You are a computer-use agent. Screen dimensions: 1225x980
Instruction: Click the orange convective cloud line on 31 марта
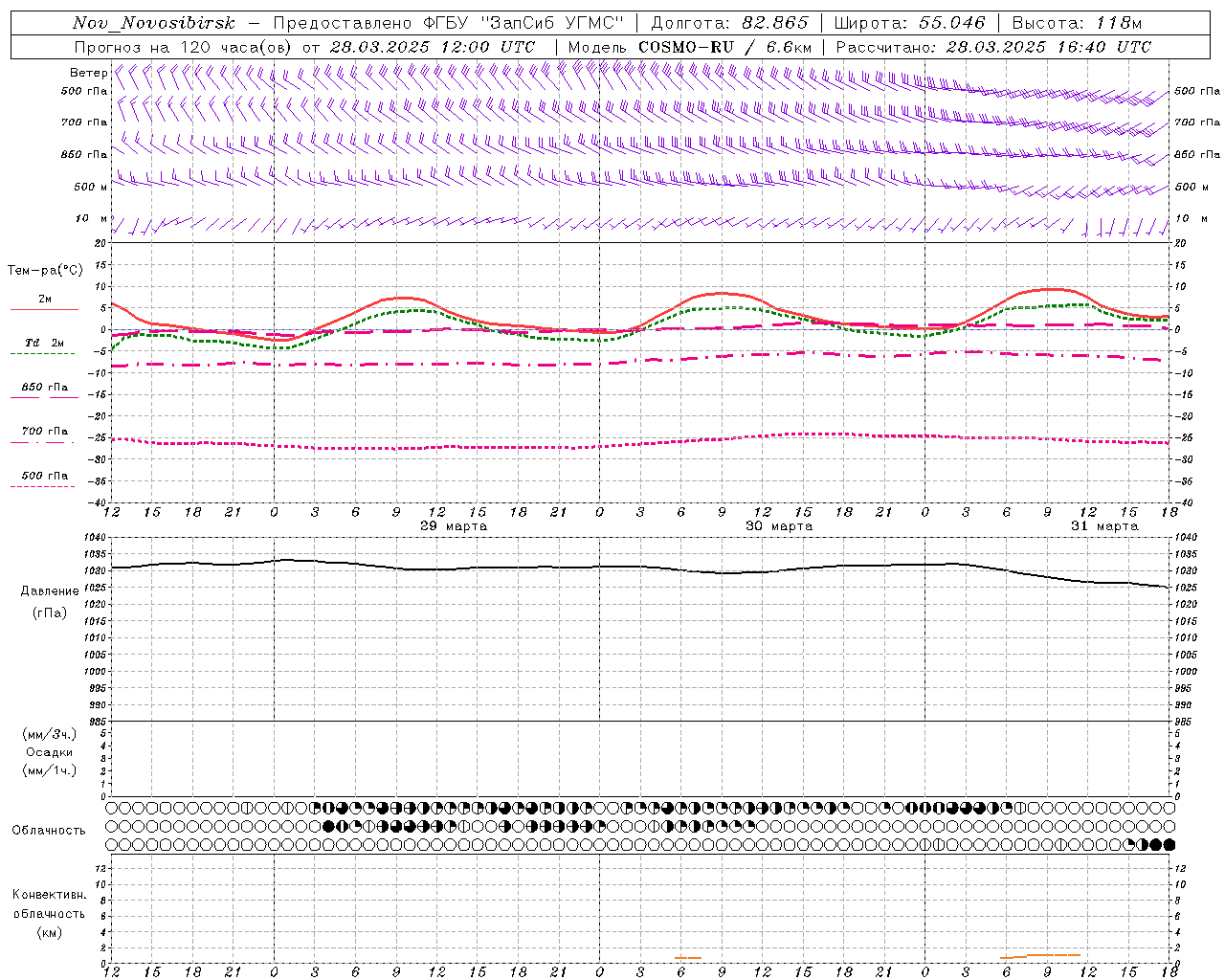click(1040, 955)
